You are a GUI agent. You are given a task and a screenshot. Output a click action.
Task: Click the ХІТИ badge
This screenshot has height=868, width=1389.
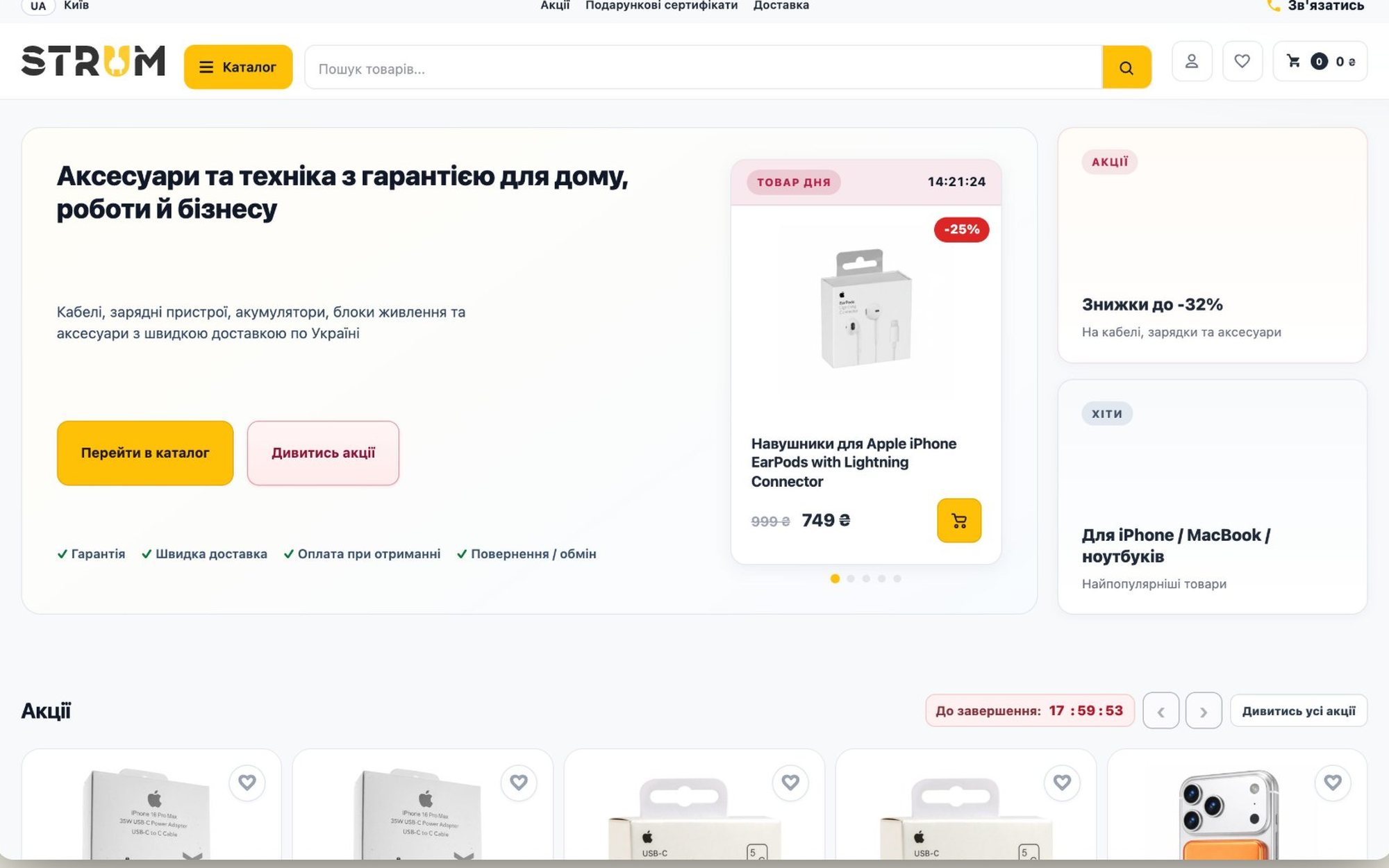[x=1107, y=414]
